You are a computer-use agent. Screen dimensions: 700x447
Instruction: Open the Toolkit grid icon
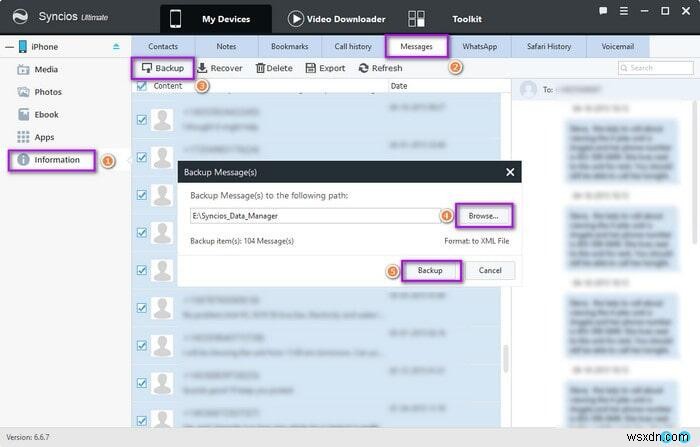(x=416, y=19)
